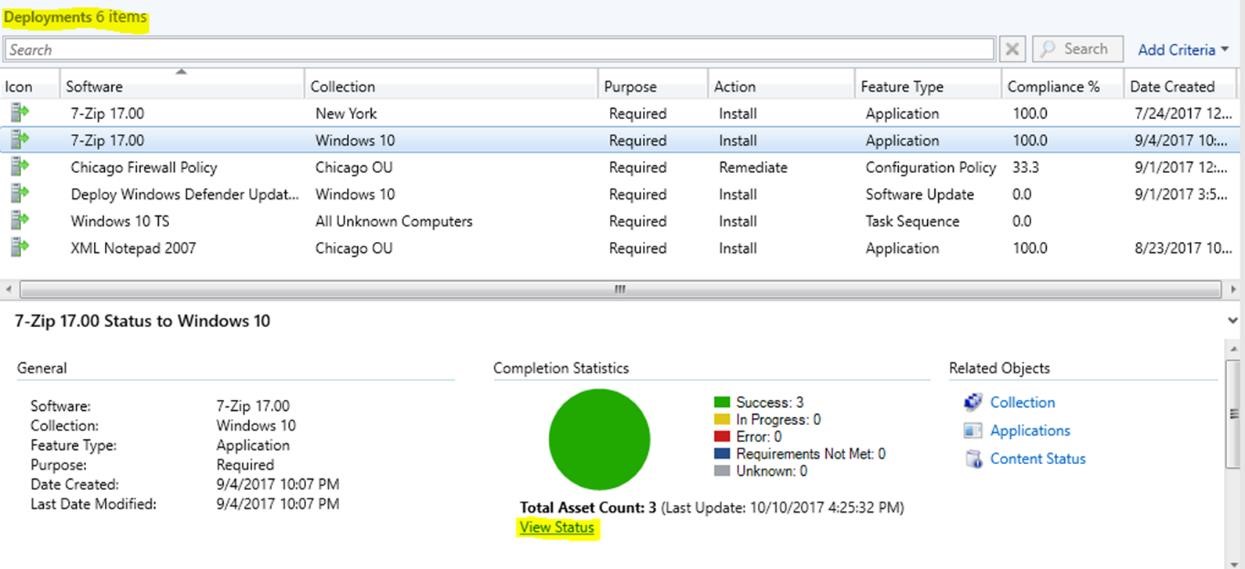Click the deployment icon for 7-Zip New York row
The height and width of the screenshot is (569, 1245).
click(19, 113)
